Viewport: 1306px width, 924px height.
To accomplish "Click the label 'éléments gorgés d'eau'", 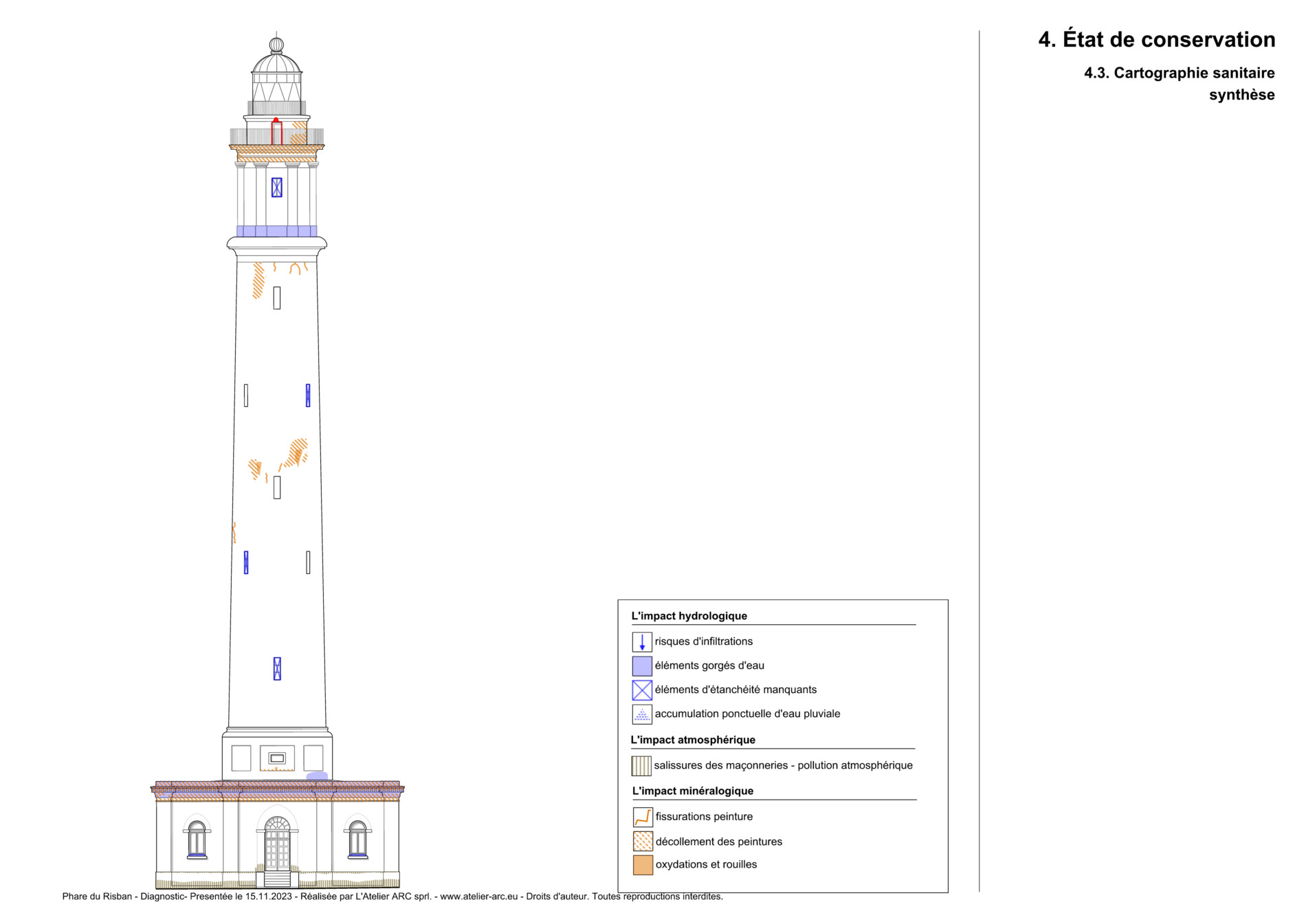I will [709, 665].
